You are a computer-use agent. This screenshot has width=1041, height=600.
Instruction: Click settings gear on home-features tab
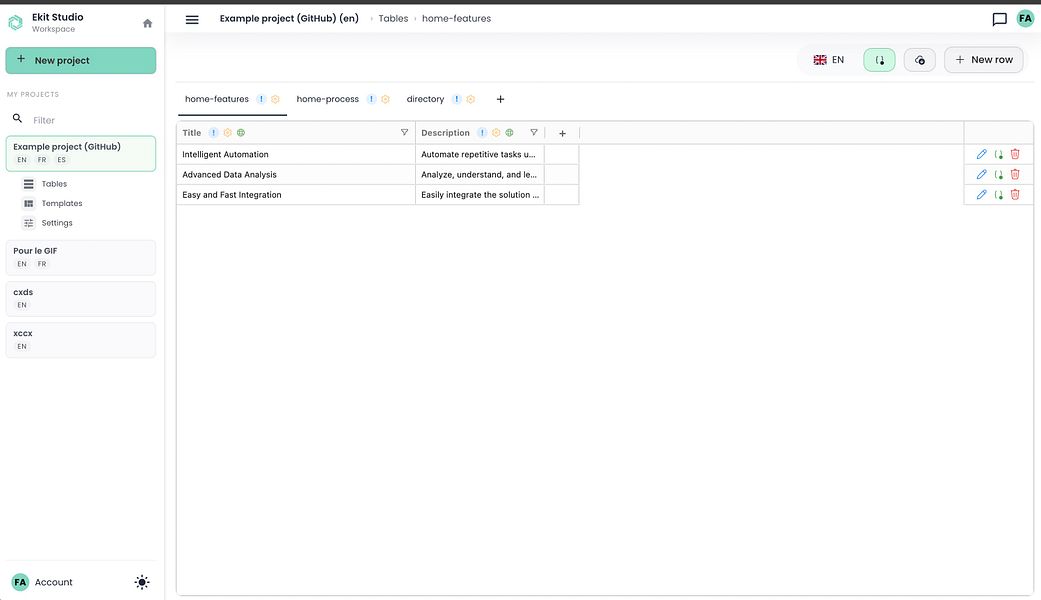click(275, 99)
